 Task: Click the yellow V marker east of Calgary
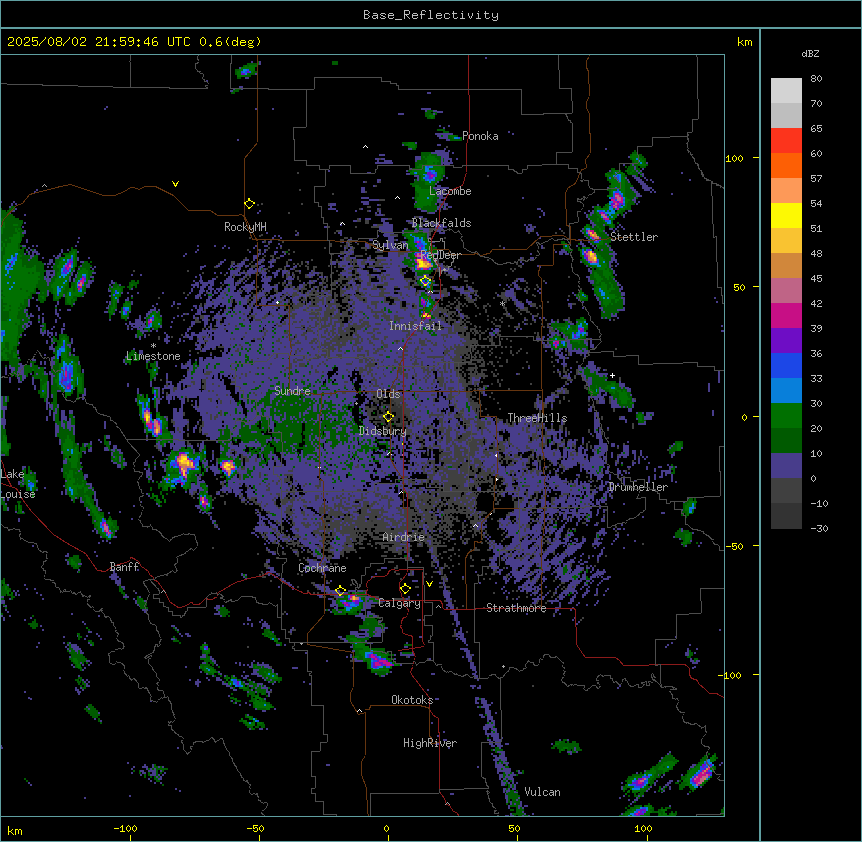tap(429, 584)
